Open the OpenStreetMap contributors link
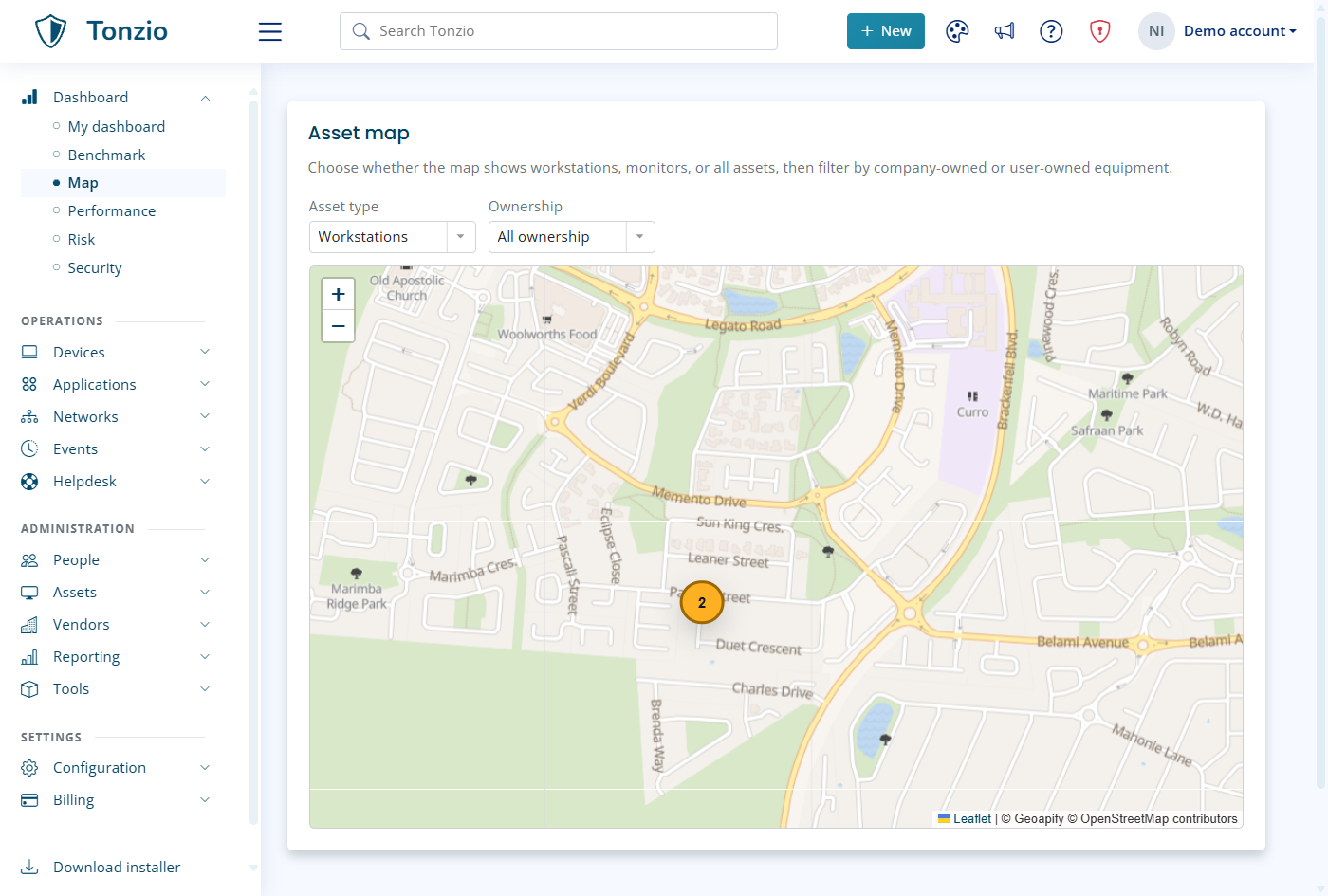 tap(1158, 819)
